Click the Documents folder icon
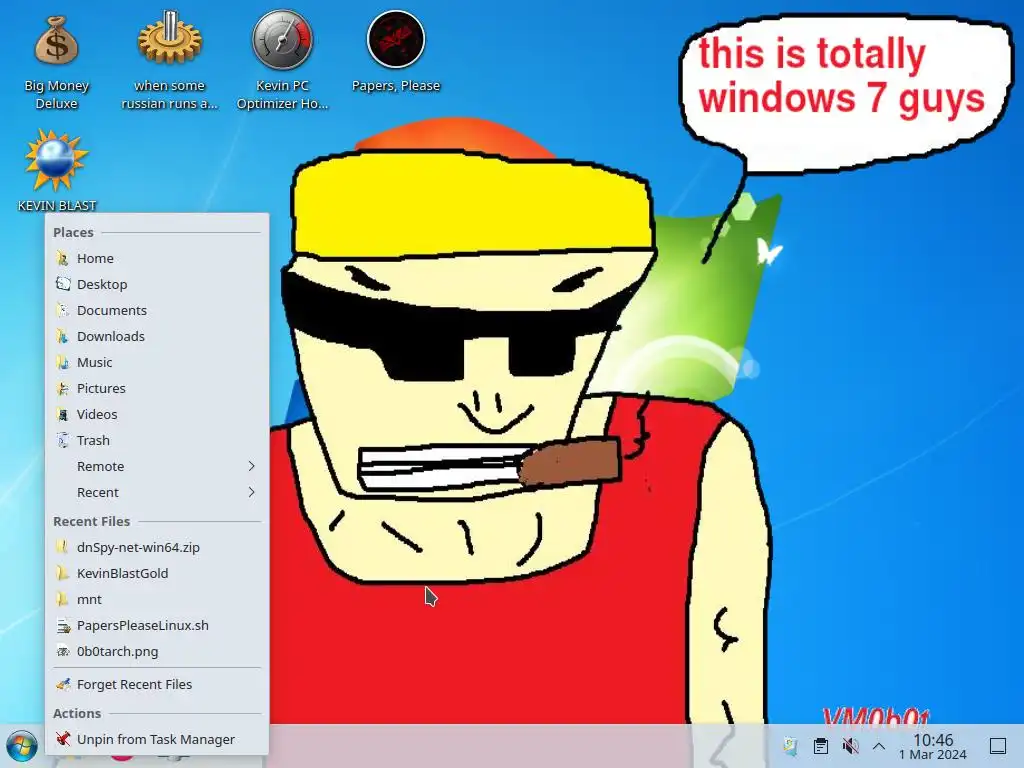This screenshot has width=1024, height=768. 63,311
